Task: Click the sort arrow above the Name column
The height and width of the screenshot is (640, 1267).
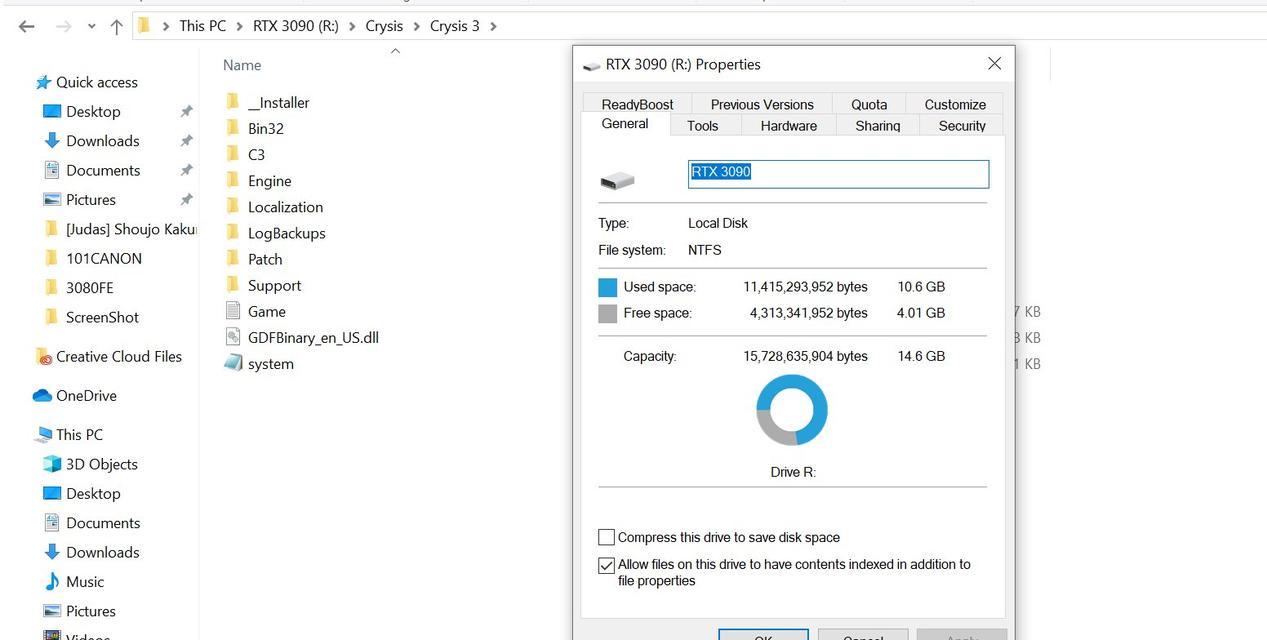Action: point(395,51)
